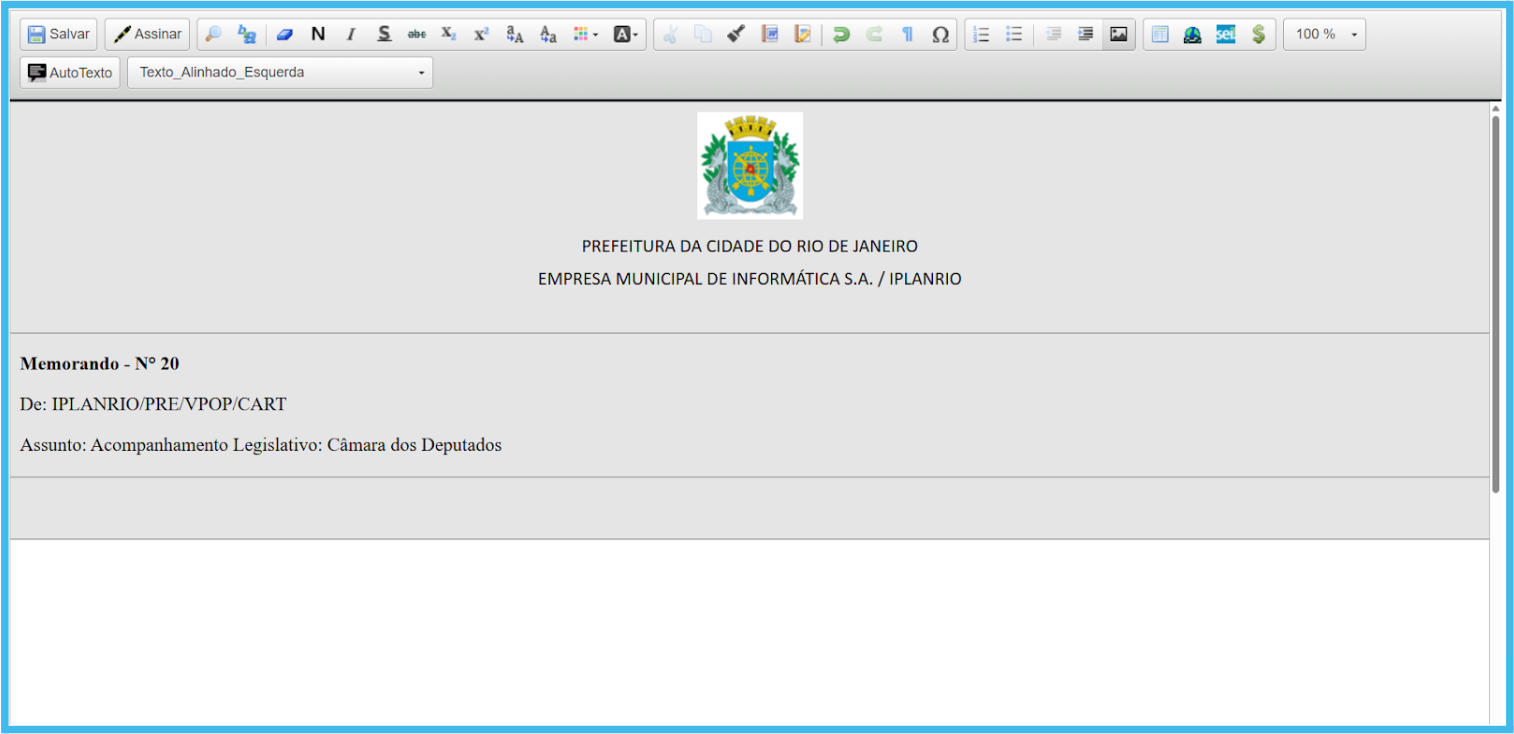This screenshot has height=734, width=1514.
Task: Click the insert image icon
Action: [1119, 34]
